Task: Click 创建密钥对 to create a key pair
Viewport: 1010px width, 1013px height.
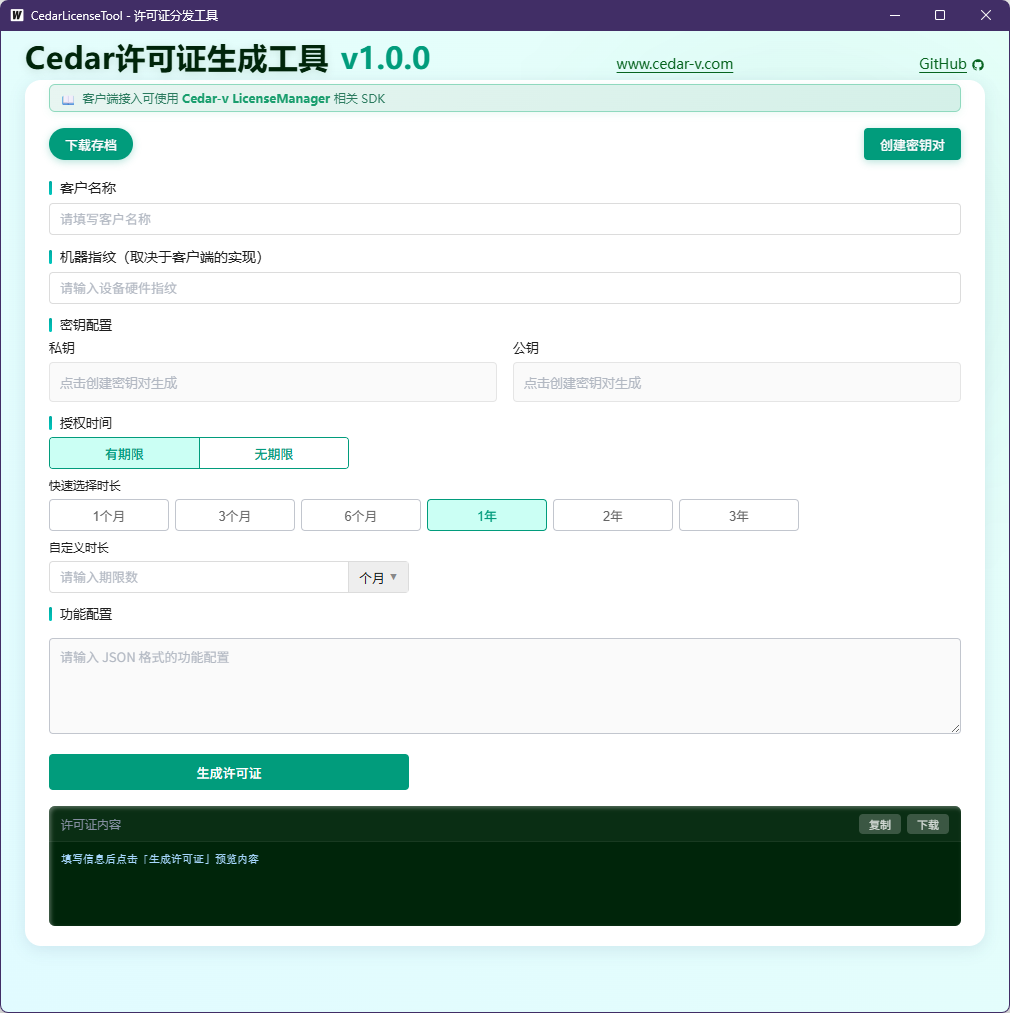Action: tap(911, 144)
